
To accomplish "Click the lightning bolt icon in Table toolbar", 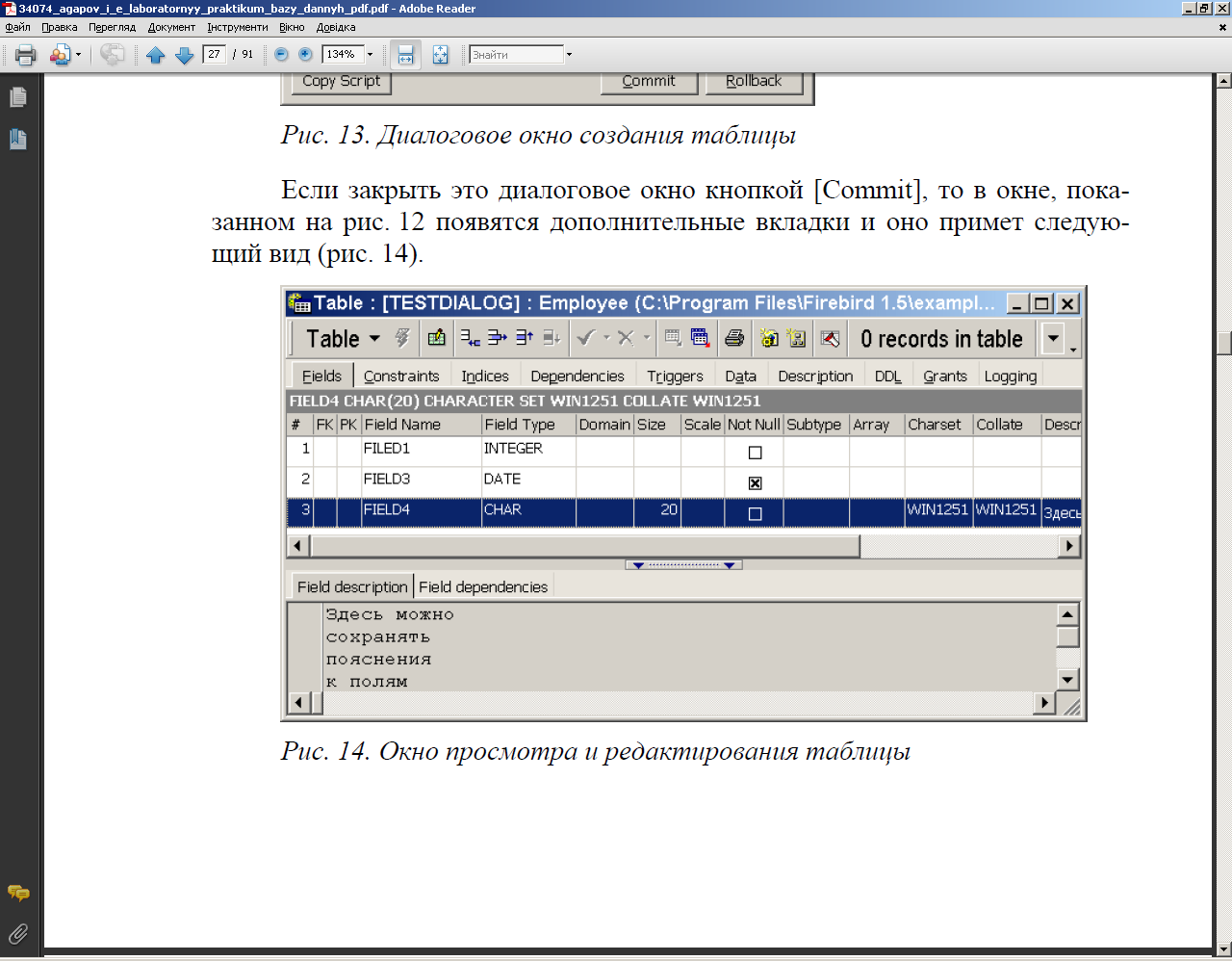I will click(x=402, y=338).
